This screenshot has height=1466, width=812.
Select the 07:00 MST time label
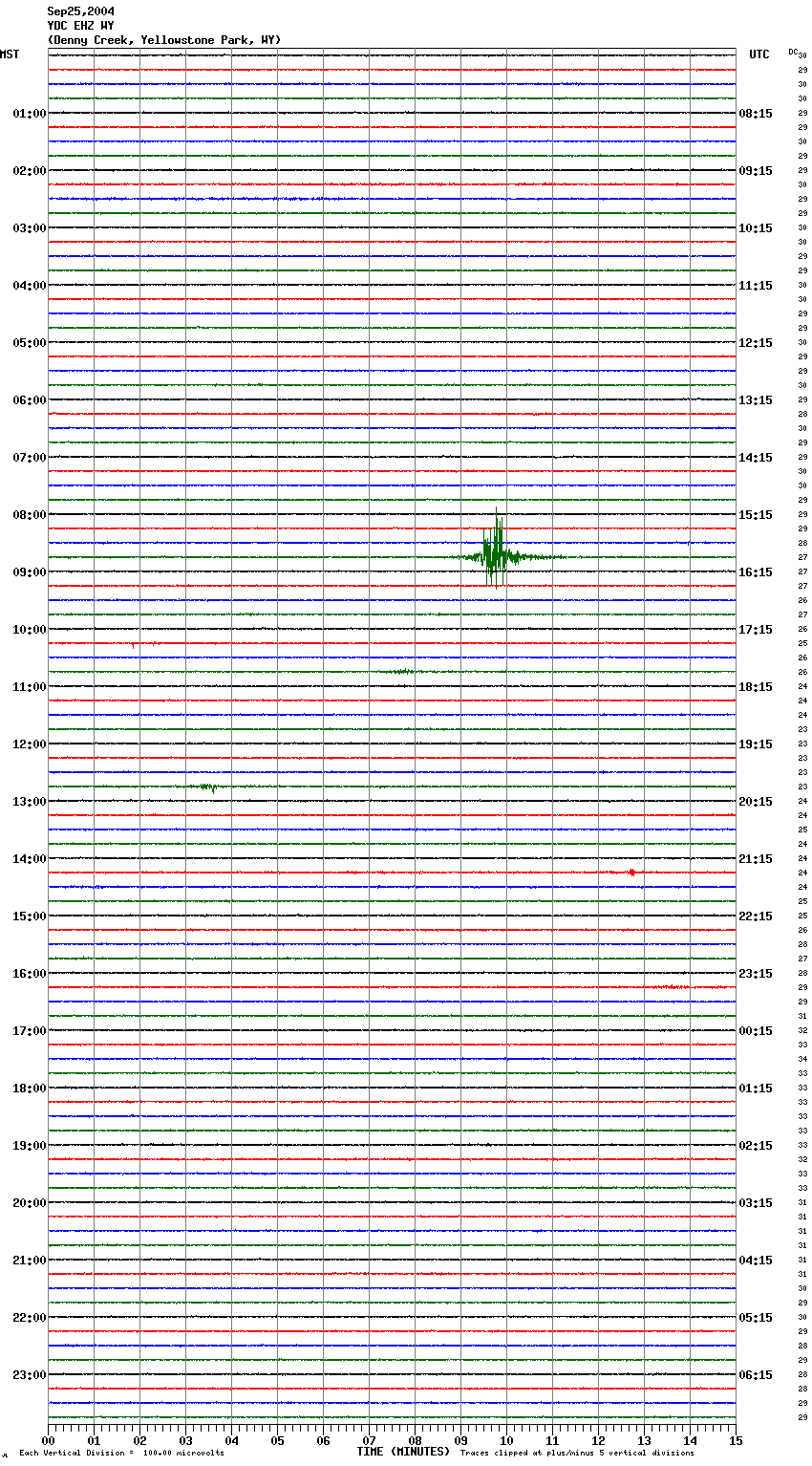pos(30,458)
